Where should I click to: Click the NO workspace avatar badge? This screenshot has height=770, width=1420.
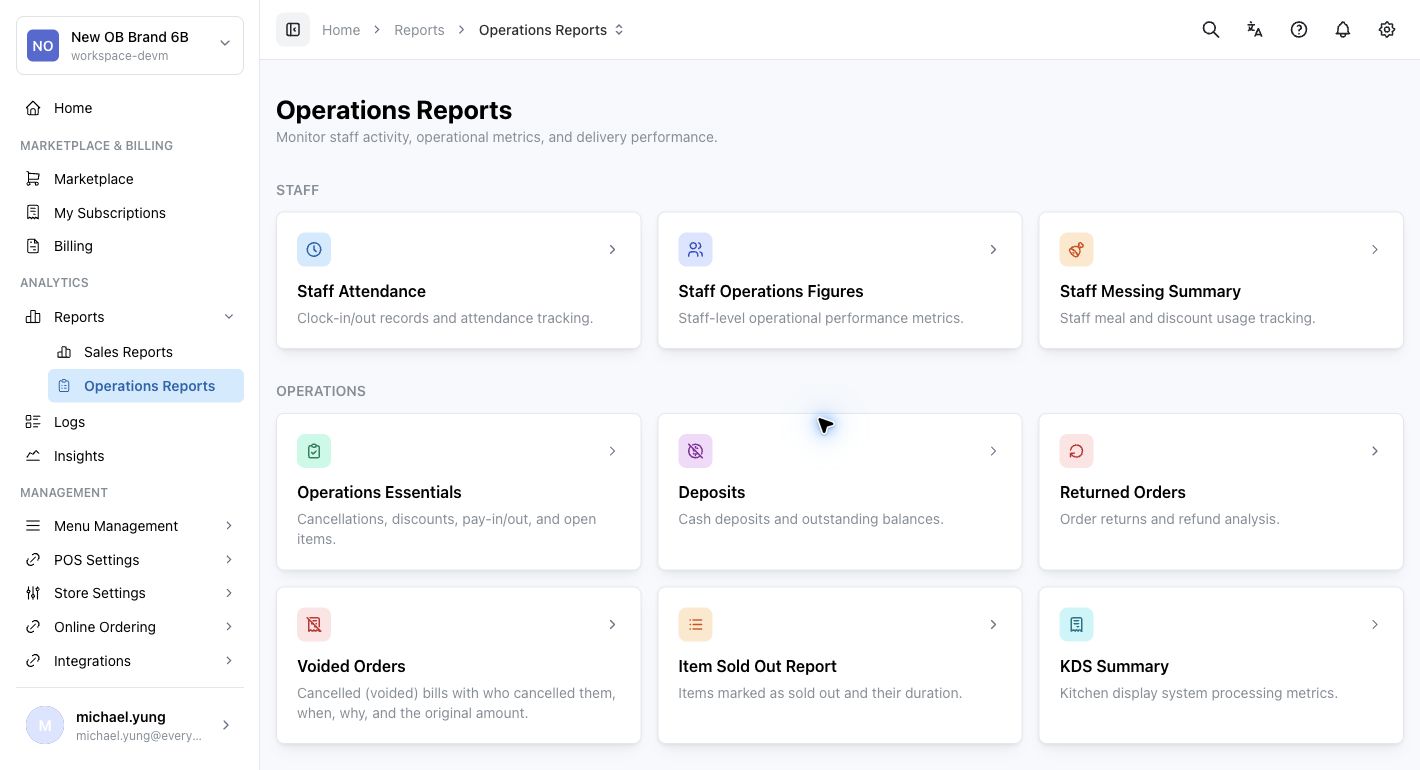tap(43, 45)
